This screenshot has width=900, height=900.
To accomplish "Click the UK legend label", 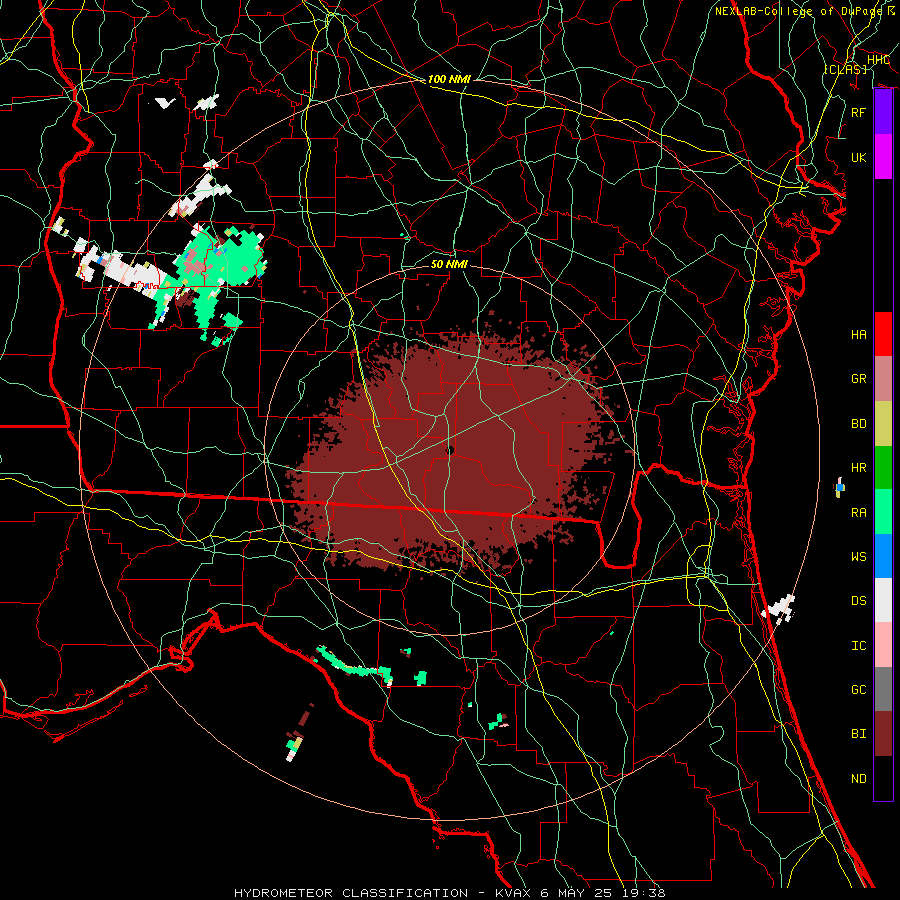I will 859,157.
